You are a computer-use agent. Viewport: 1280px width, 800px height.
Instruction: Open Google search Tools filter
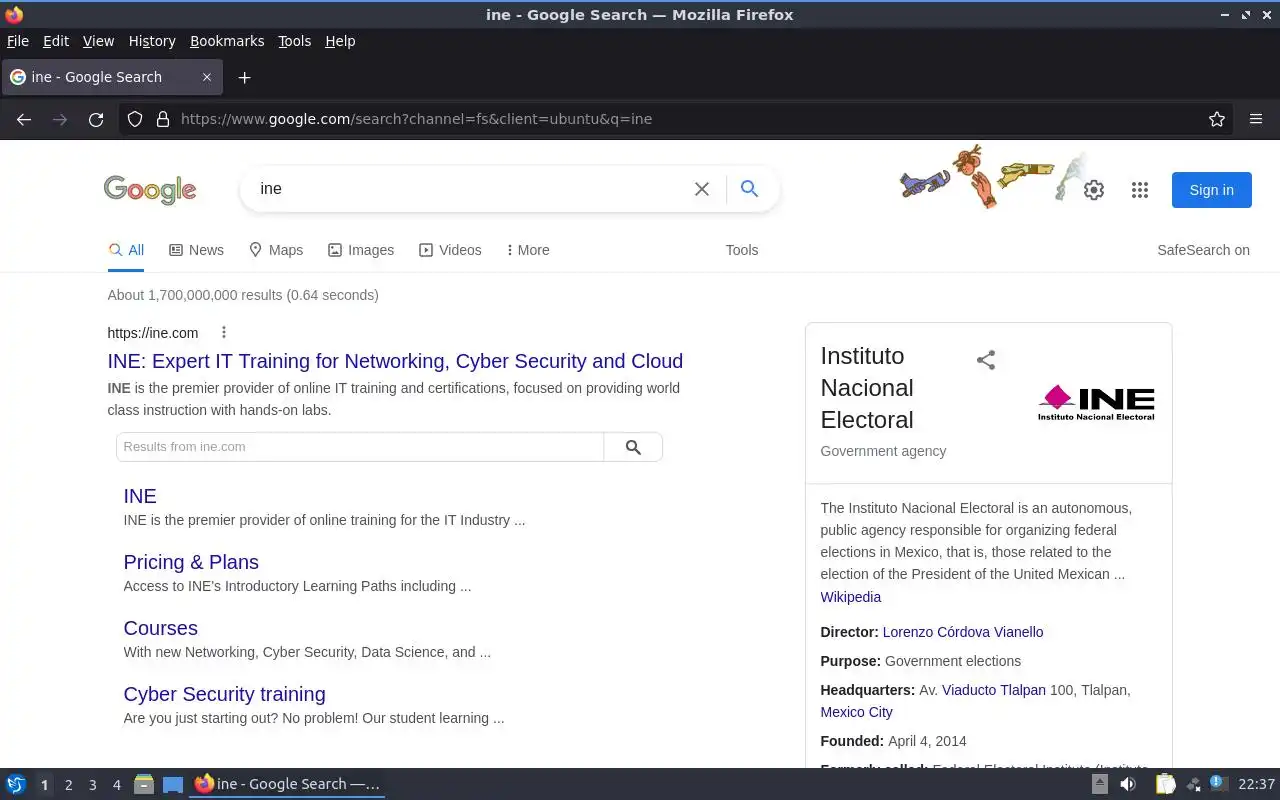click(x=742, y=250)
